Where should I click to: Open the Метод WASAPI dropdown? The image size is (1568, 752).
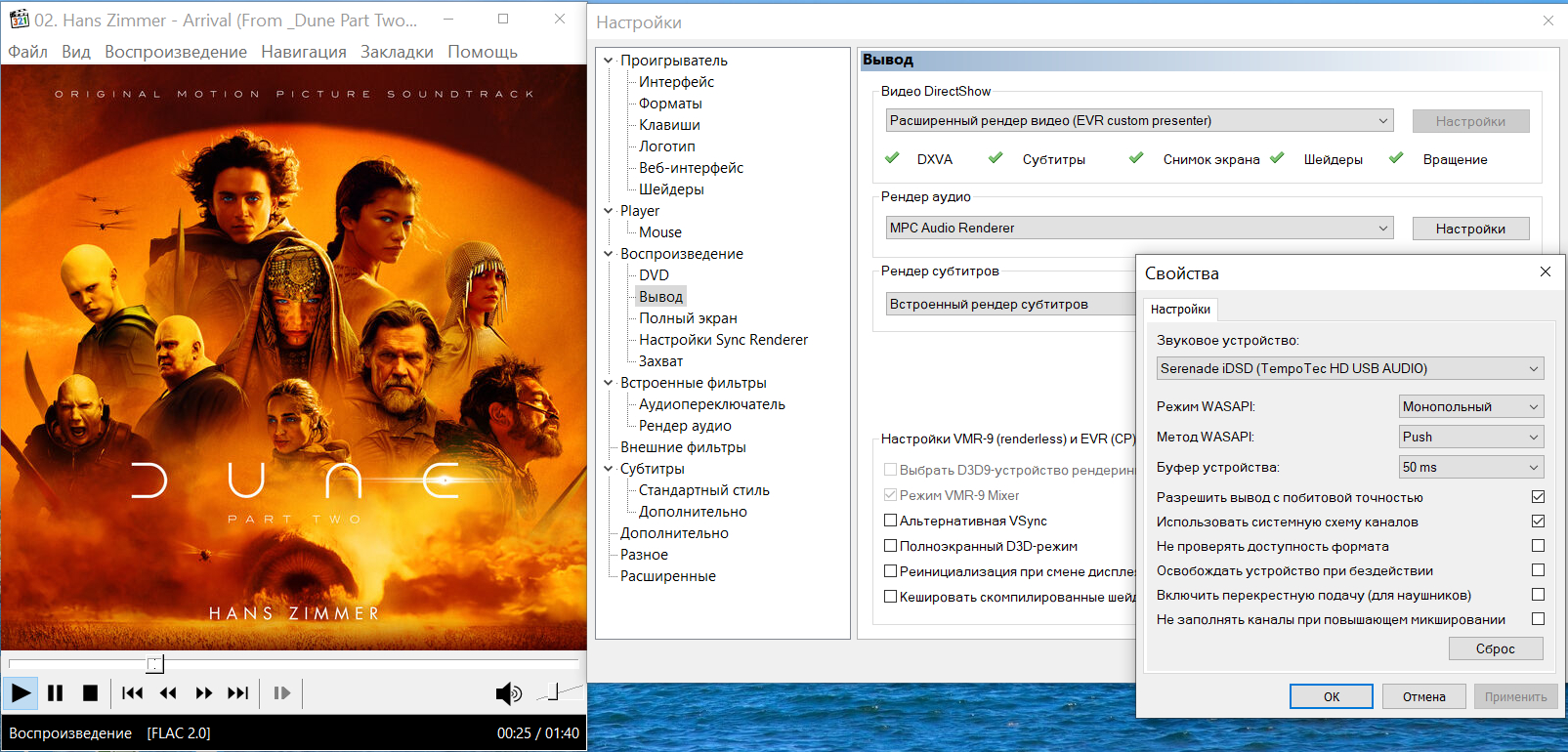pos(1471,437)
